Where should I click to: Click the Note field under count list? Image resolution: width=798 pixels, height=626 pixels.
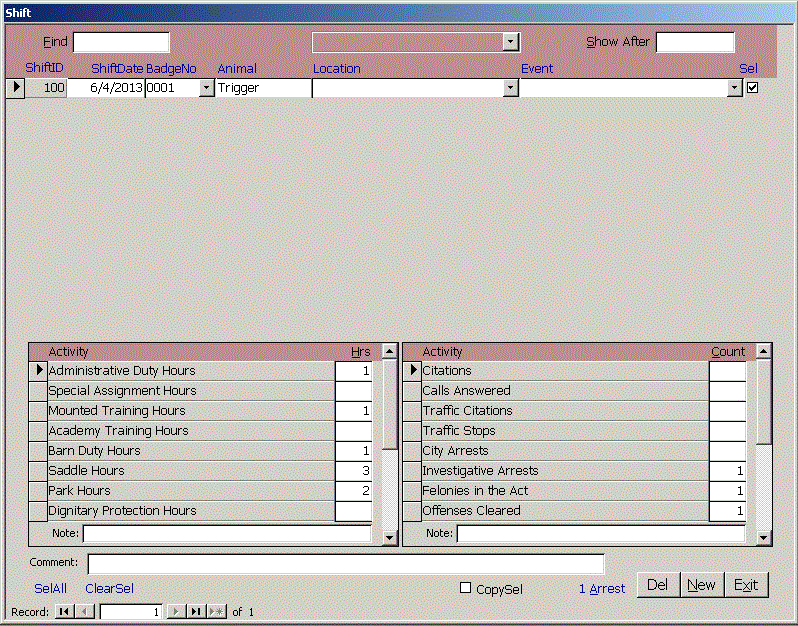click(x=601, y=533)
